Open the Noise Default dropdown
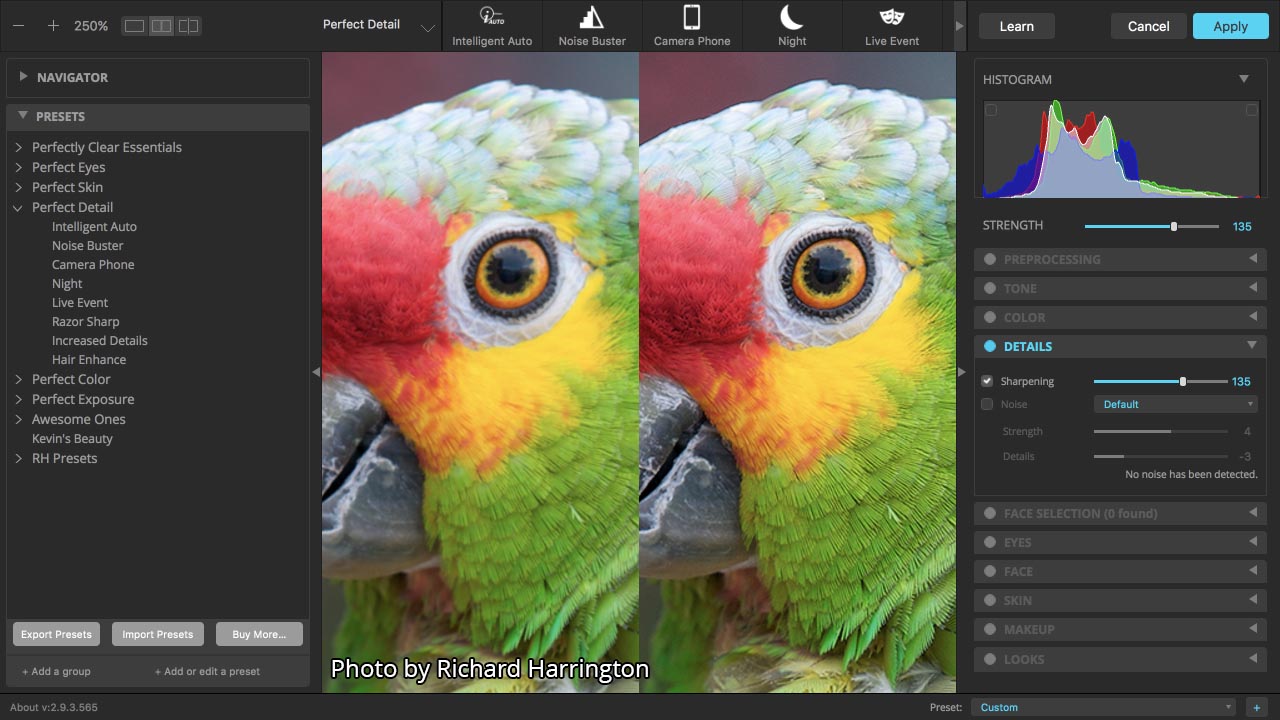Viewport: 1280px width, 720px height. [1176, 404]
